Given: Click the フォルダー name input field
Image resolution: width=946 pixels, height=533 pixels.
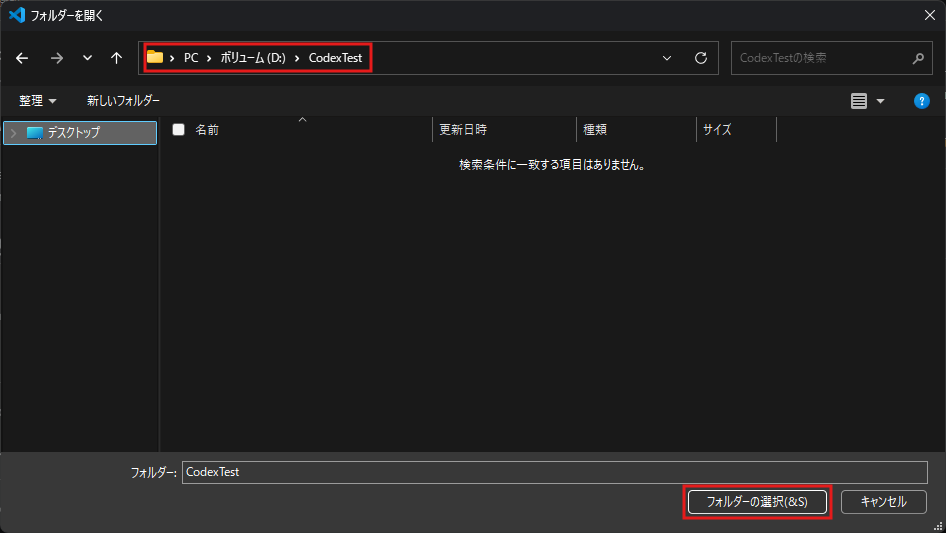Looking at the screenshot, I should 554,472.
